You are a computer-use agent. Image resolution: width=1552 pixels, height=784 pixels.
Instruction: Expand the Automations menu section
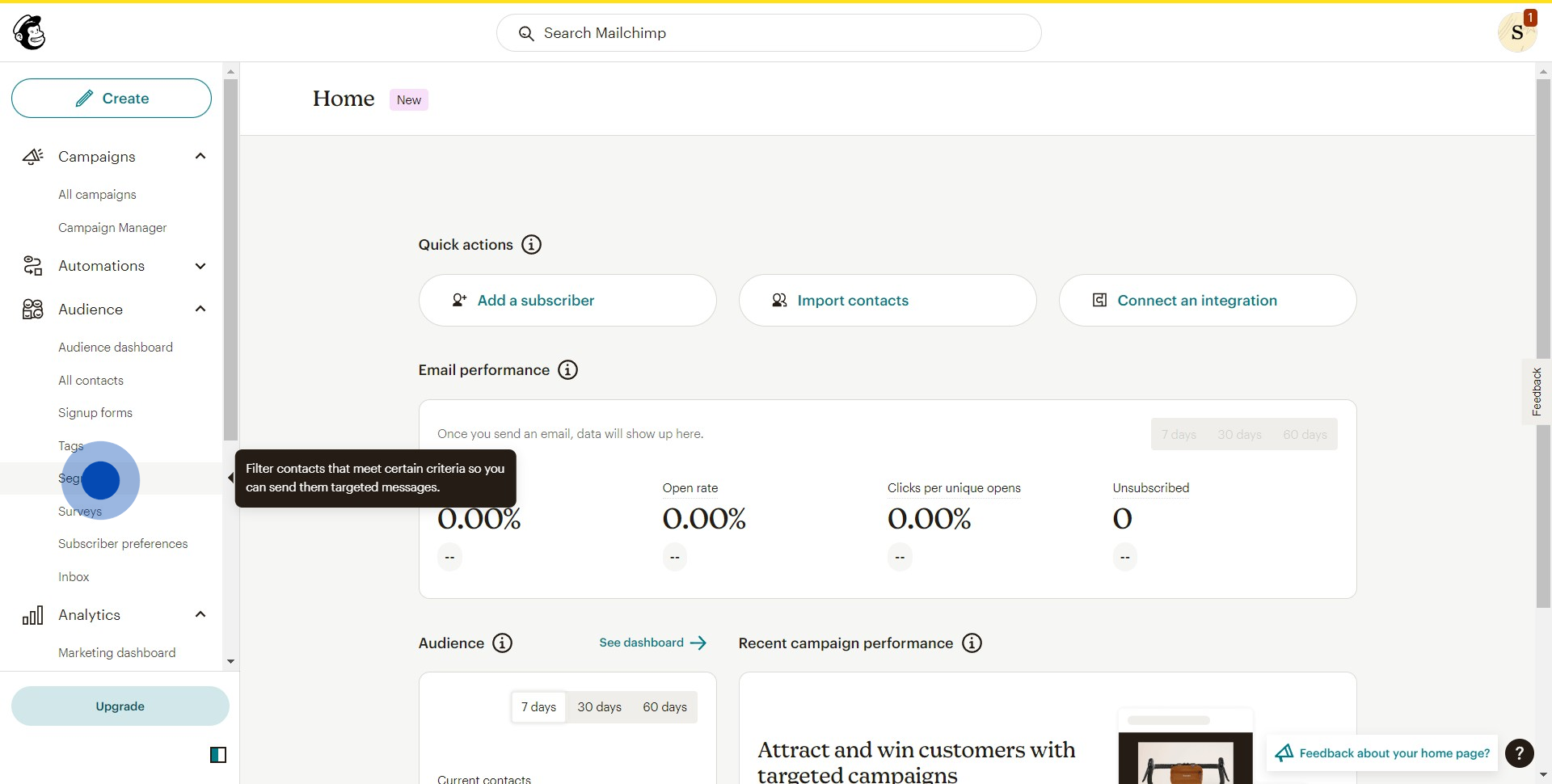[x=200, y=266]
